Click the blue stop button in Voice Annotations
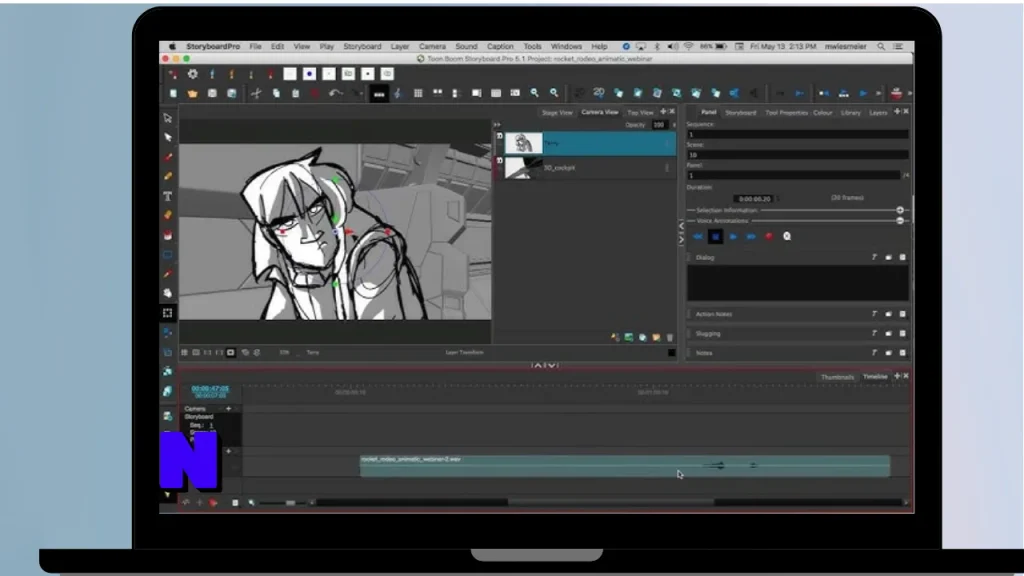 click(715, 236)
